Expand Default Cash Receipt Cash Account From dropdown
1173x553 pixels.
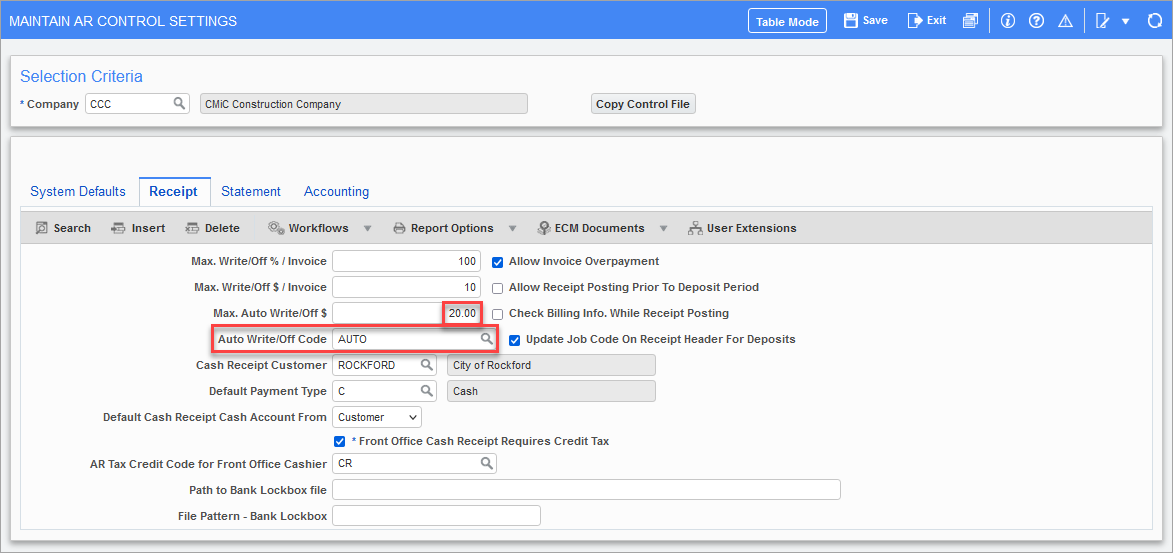(x=376, y=417)
